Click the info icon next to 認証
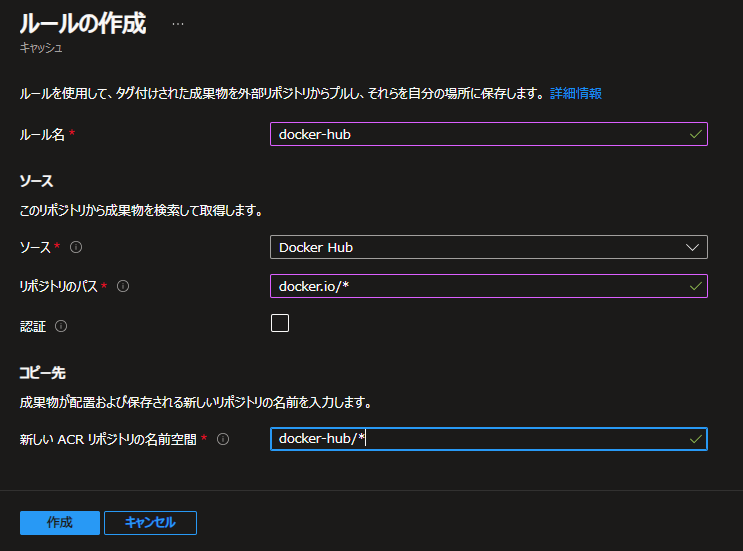 [61, 326]
